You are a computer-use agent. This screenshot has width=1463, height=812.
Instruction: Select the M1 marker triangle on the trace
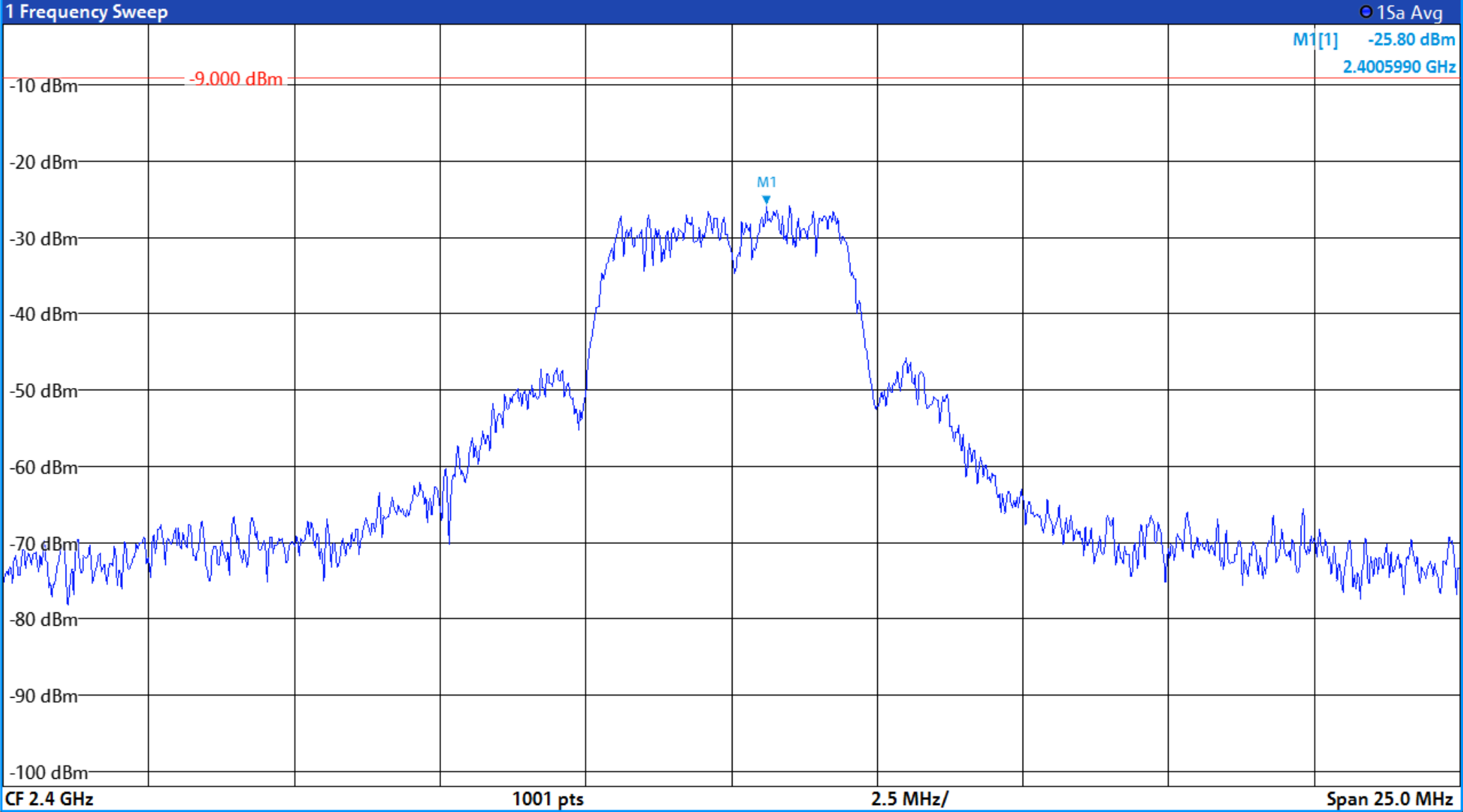766,200
